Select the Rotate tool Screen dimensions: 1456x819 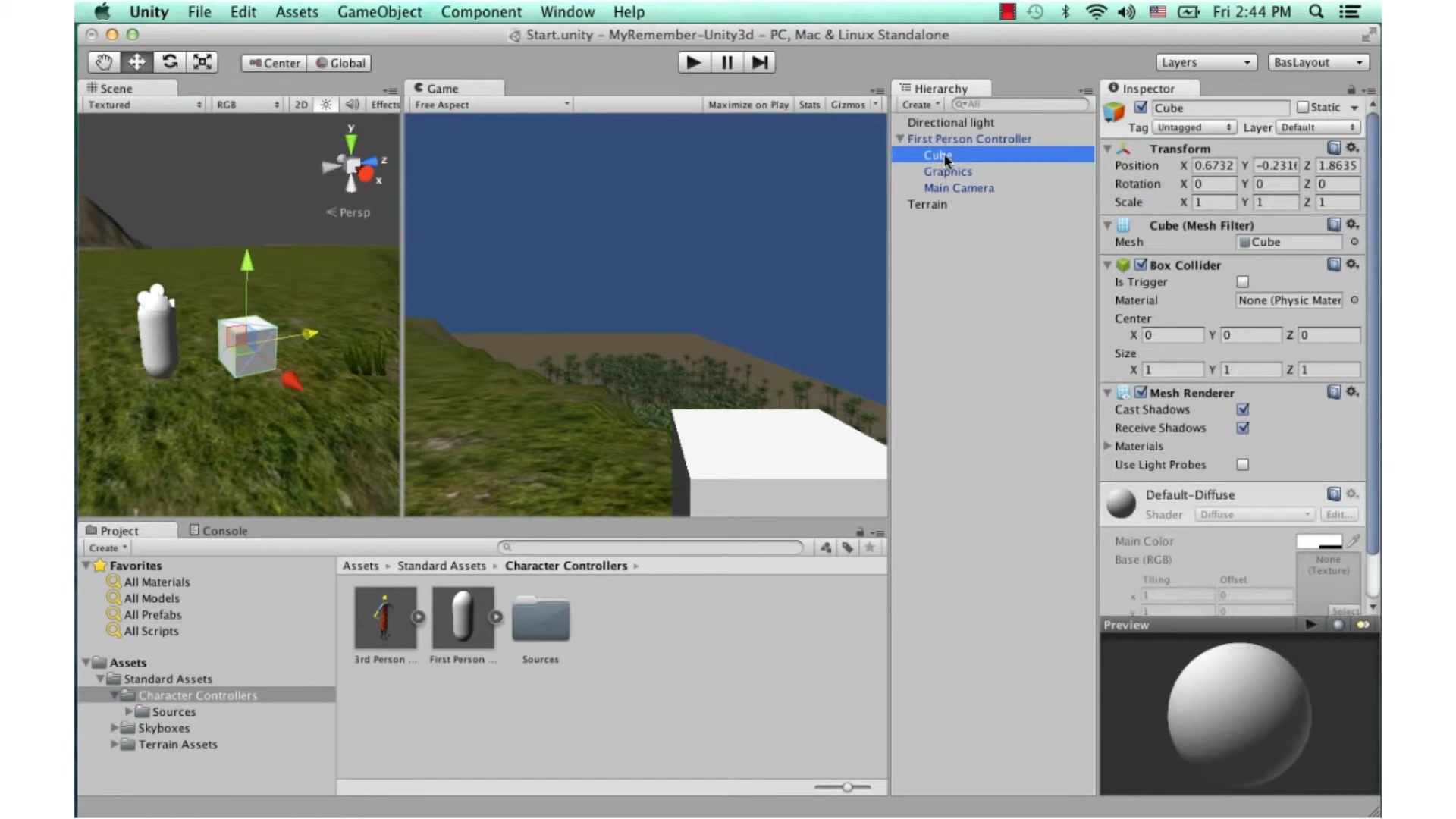pyautogui.click(x=170, y=62)
